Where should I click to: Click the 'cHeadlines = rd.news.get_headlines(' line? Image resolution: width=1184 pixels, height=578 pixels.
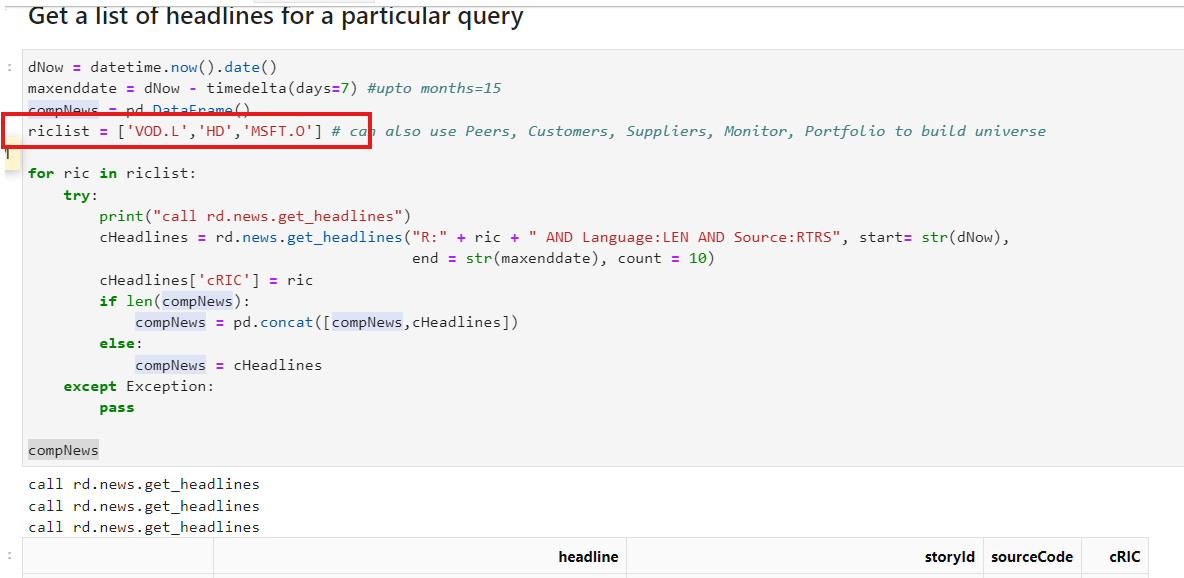point(554,238)
